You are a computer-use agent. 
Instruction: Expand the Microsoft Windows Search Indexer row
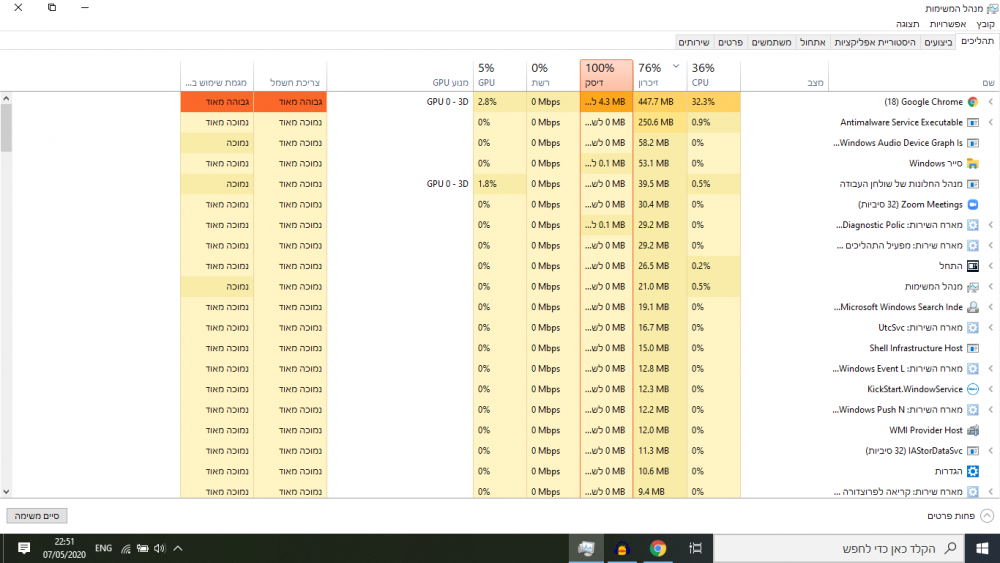click(990, 307)
